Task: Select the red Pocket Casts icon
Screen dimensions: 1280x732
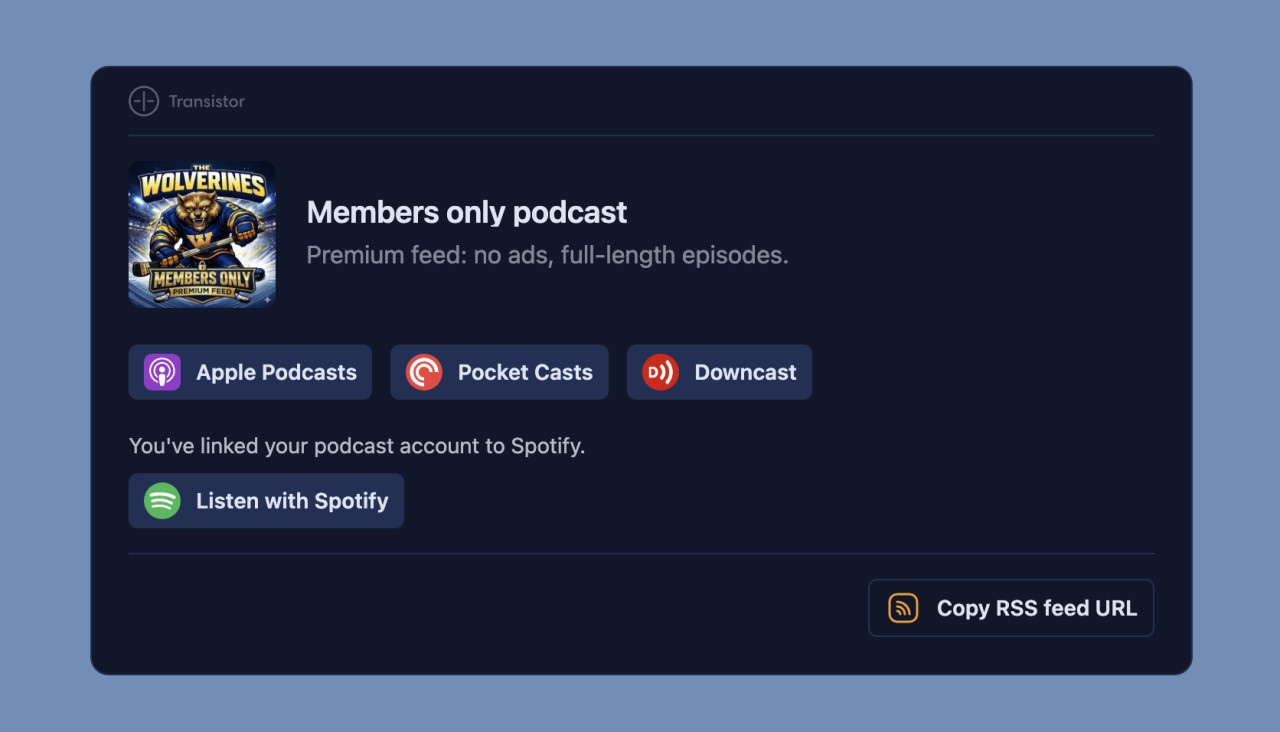Action: tap(423, 372)
